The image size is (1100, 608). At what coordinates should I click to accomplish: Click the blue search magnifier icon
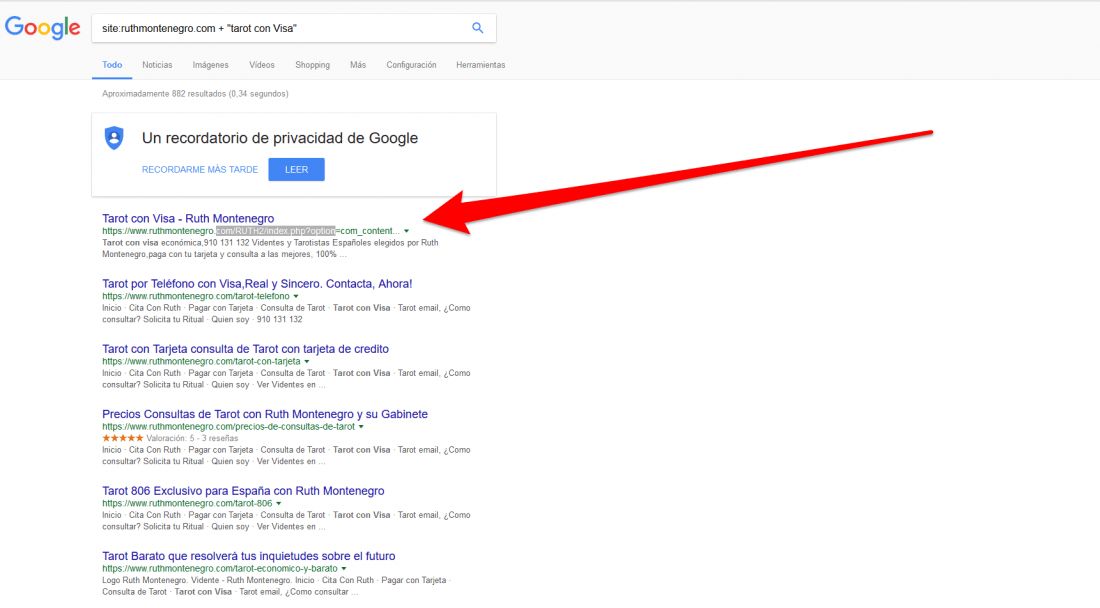click(478, 28)
